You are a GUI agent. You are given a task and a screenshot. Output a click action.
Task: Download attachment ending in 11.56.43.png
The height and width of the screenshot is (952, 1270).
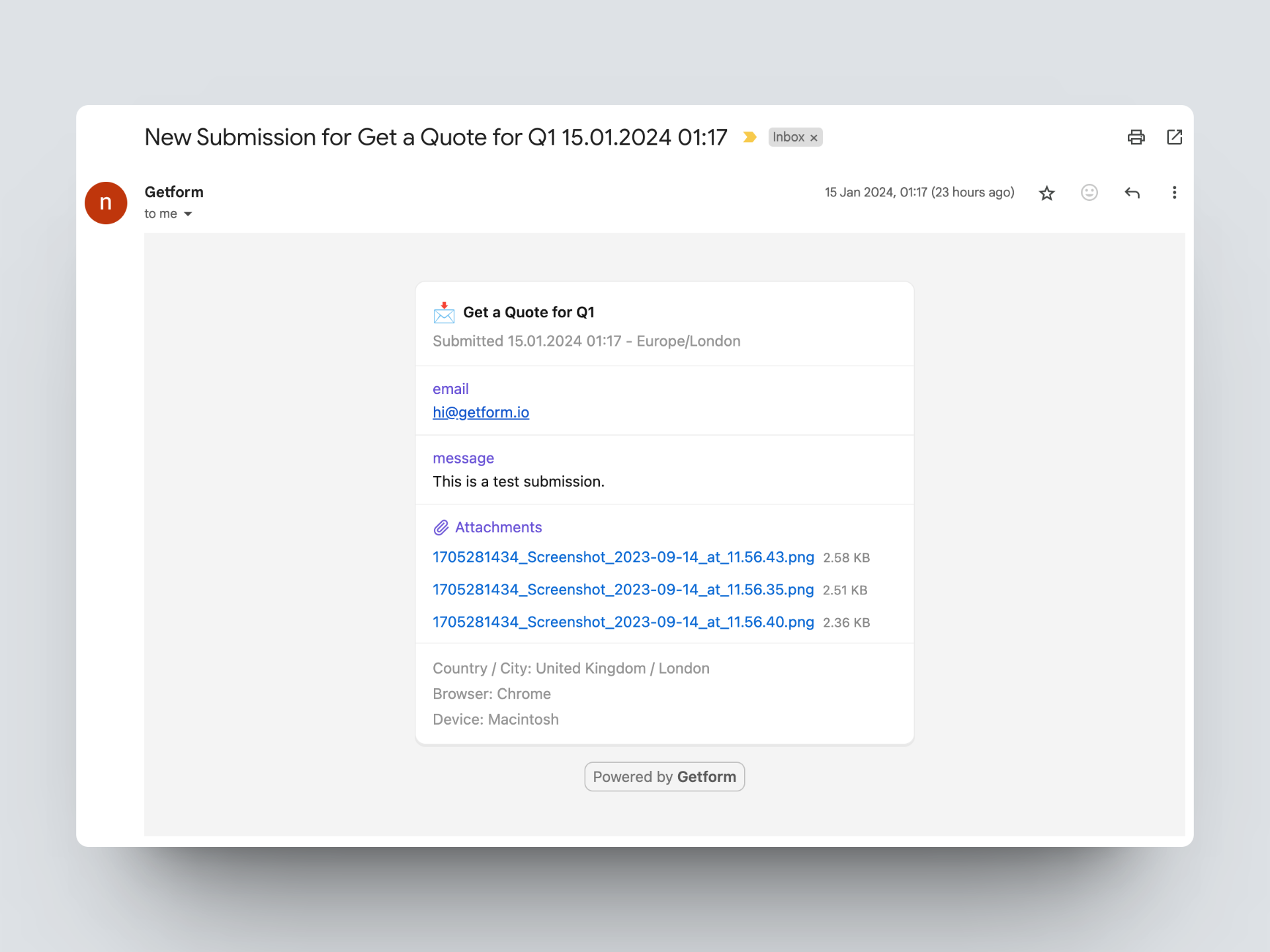[623, 557]
